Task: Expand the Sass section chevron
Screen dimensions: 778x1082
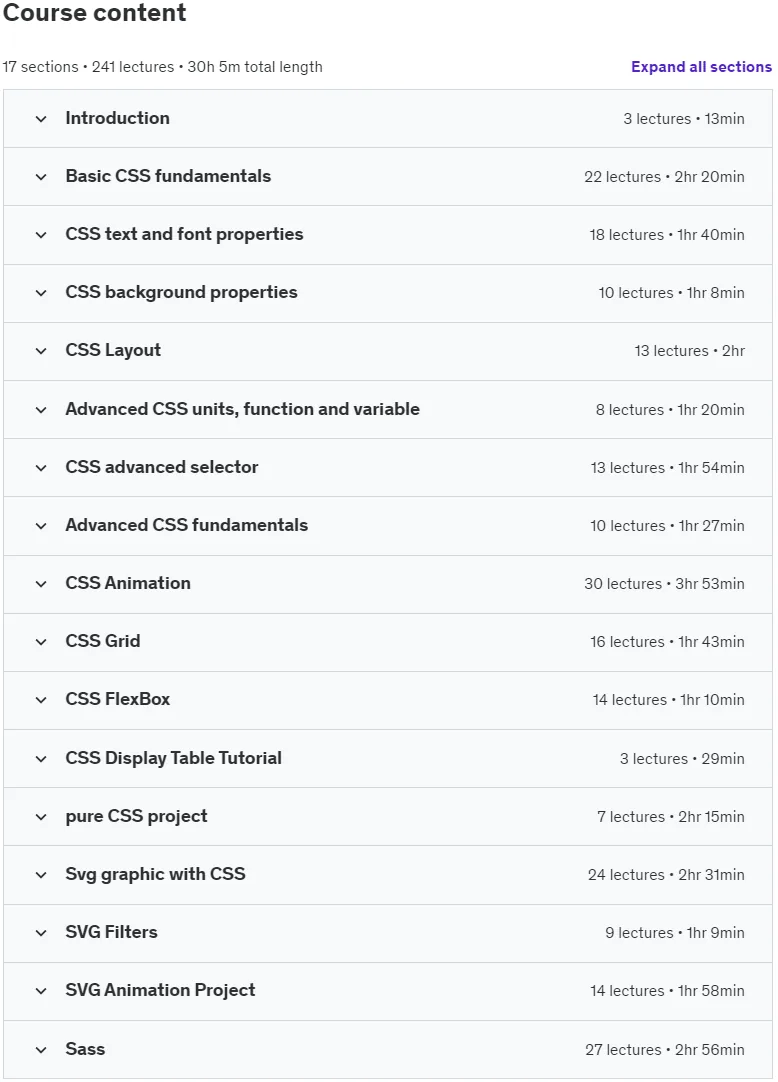Action: point(41,1050)
